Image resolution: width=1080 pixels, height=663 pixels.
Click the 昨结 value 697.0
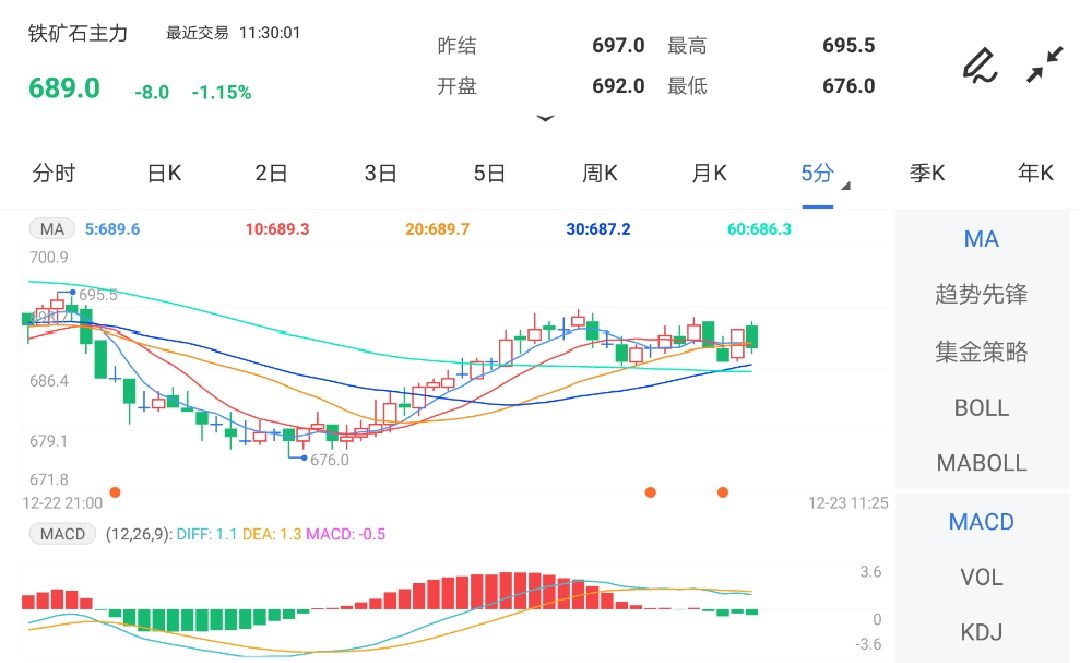click(618, 45)
